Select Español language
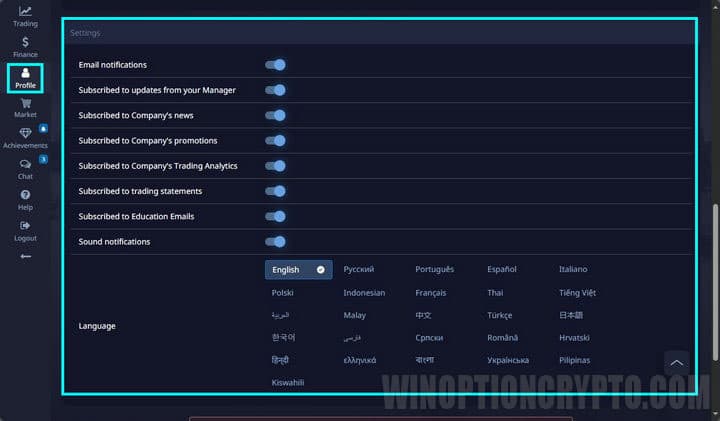720x421 pixels. pyautogui.click(x=501, y=269)
